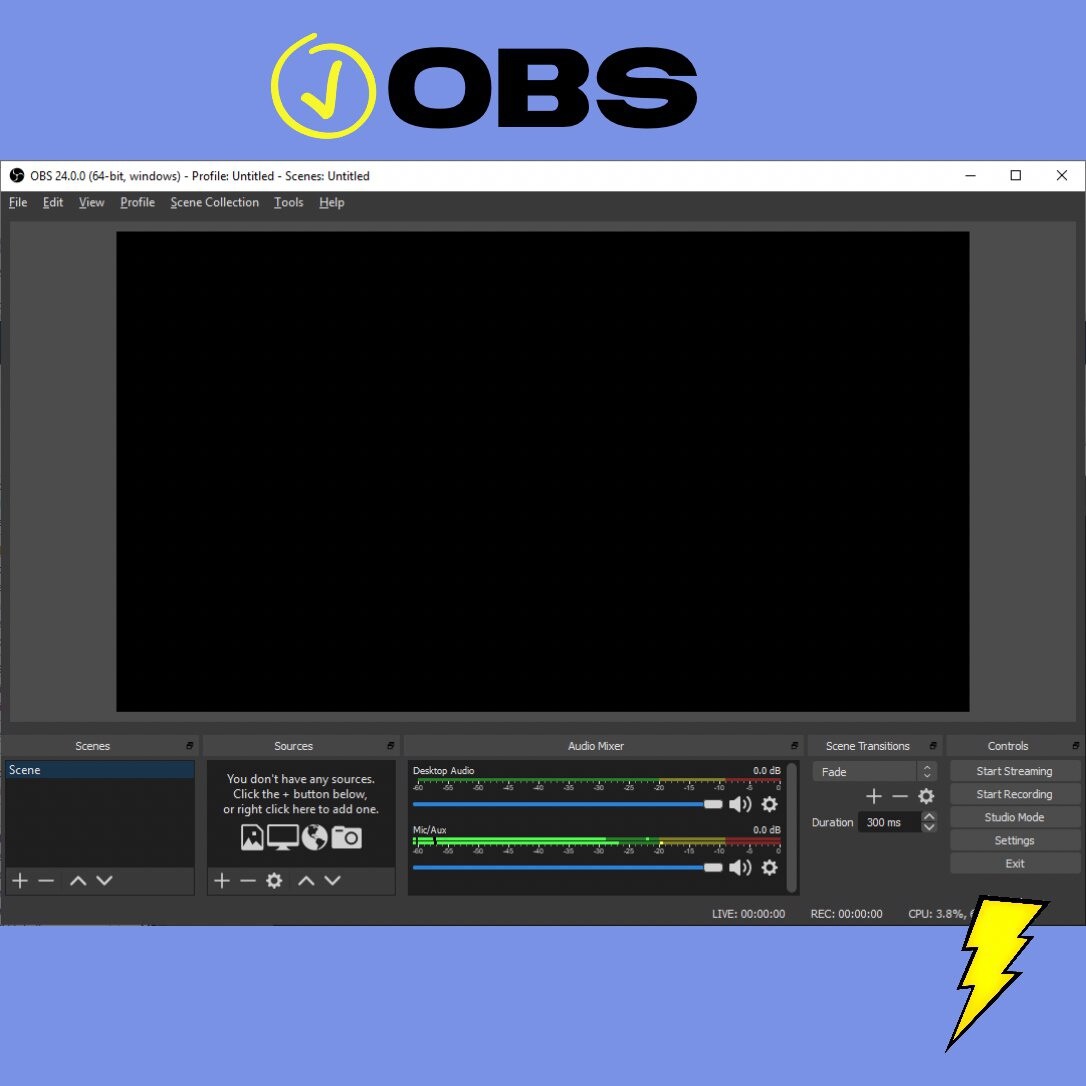Click the Duration field showing 300 ms

891,822
